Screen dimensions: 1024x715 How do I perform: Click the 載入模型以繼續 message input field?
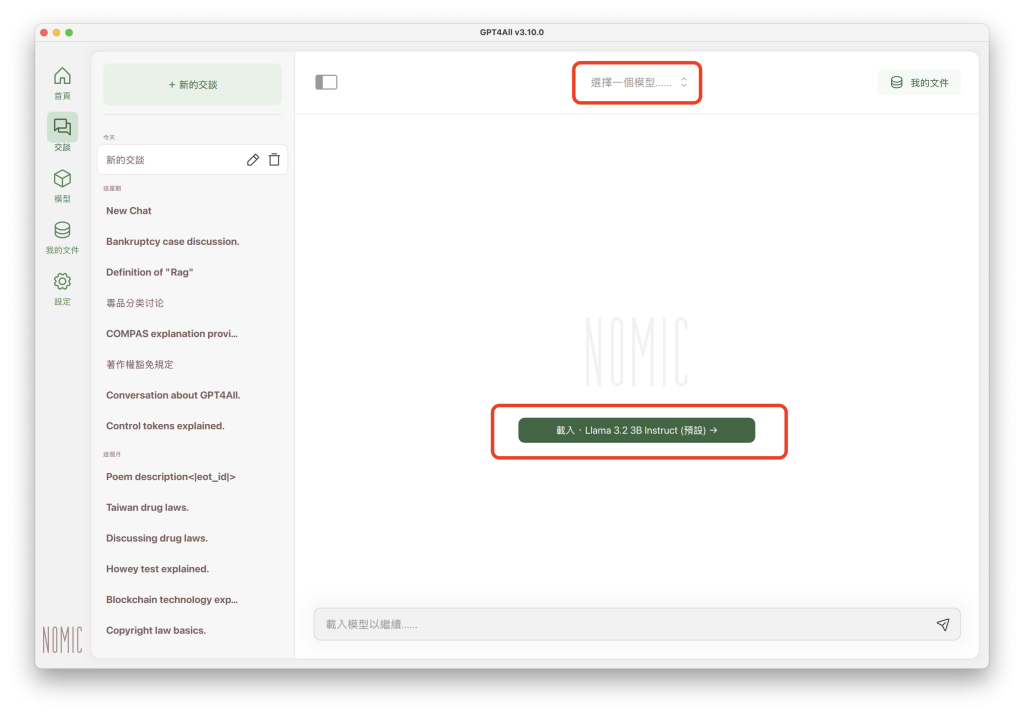point(620,624)
